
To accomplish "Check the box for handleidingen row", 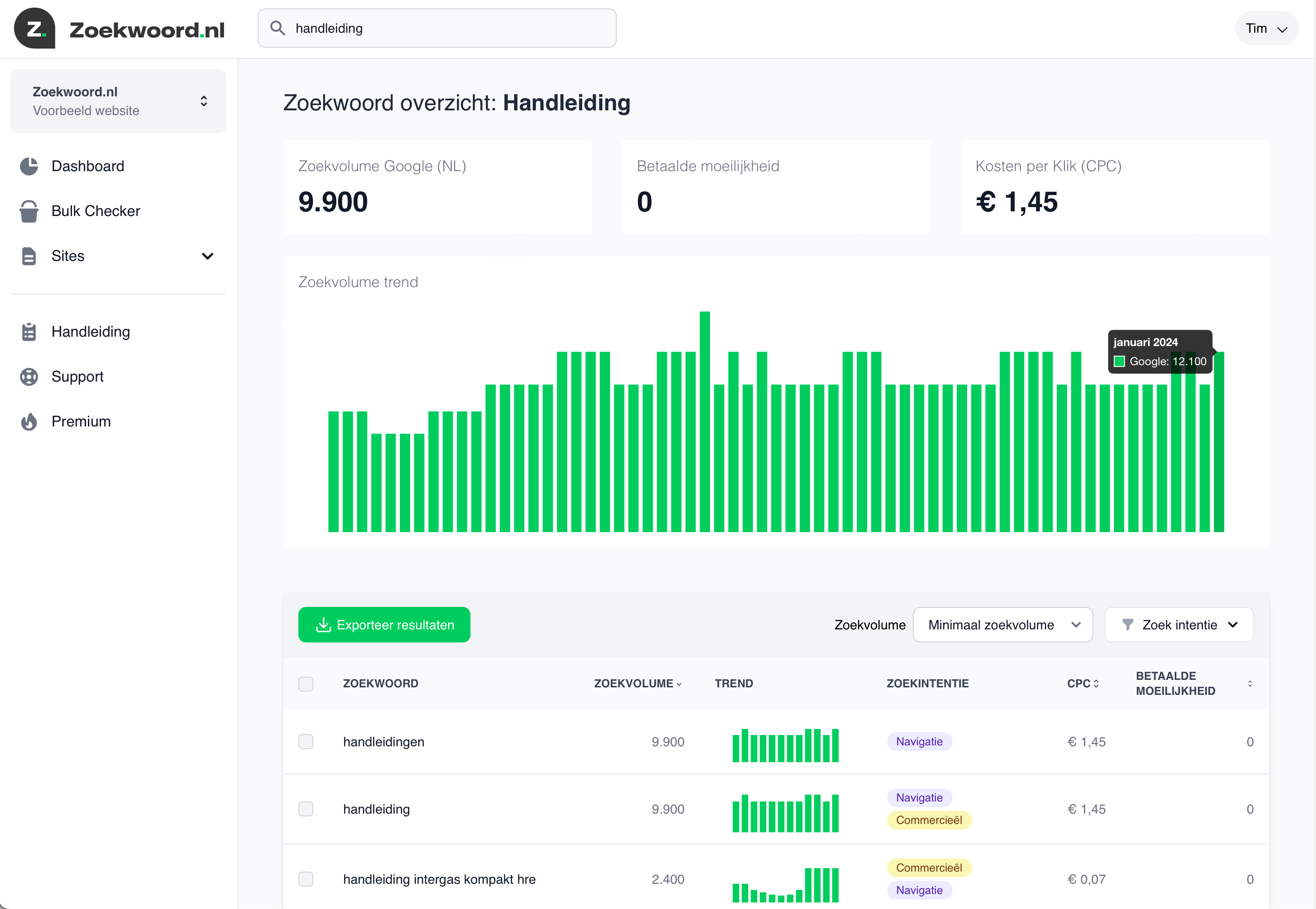I will 306,742.
